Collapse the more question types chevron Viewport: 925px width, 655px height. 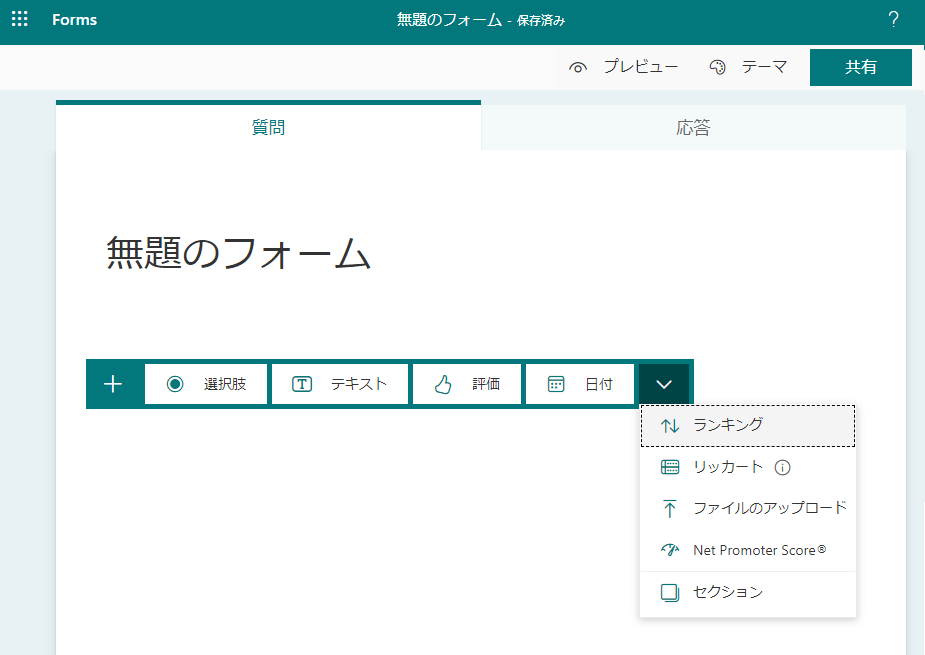pyautogui.click(x=664, y=384)
